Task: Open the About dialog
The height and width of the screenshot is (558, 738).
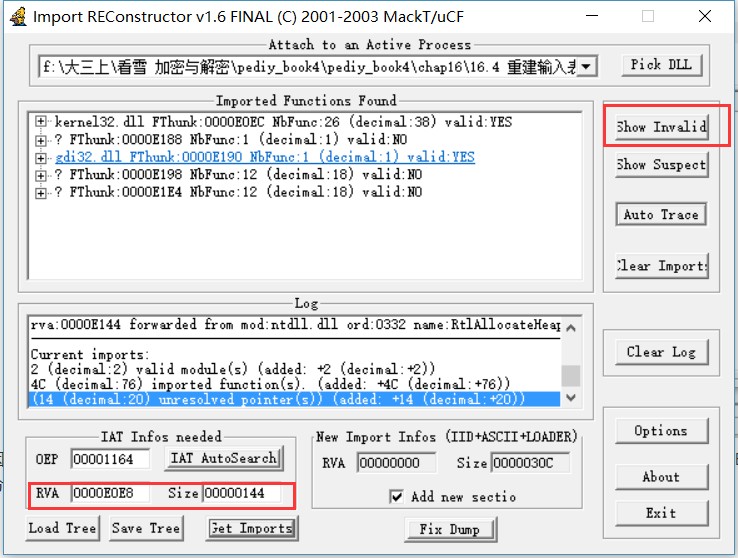Action: [661, 477]
